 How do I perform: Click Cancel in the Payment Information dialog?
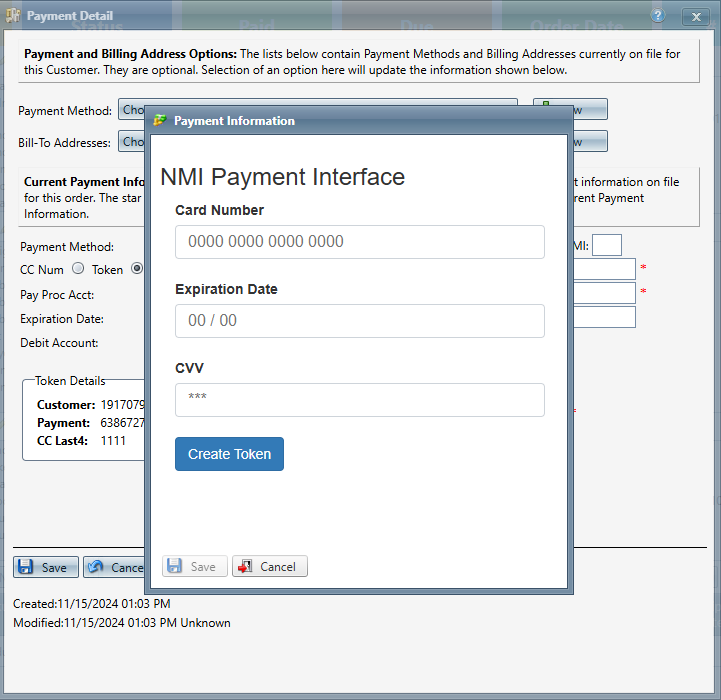(x=269, y=566)
